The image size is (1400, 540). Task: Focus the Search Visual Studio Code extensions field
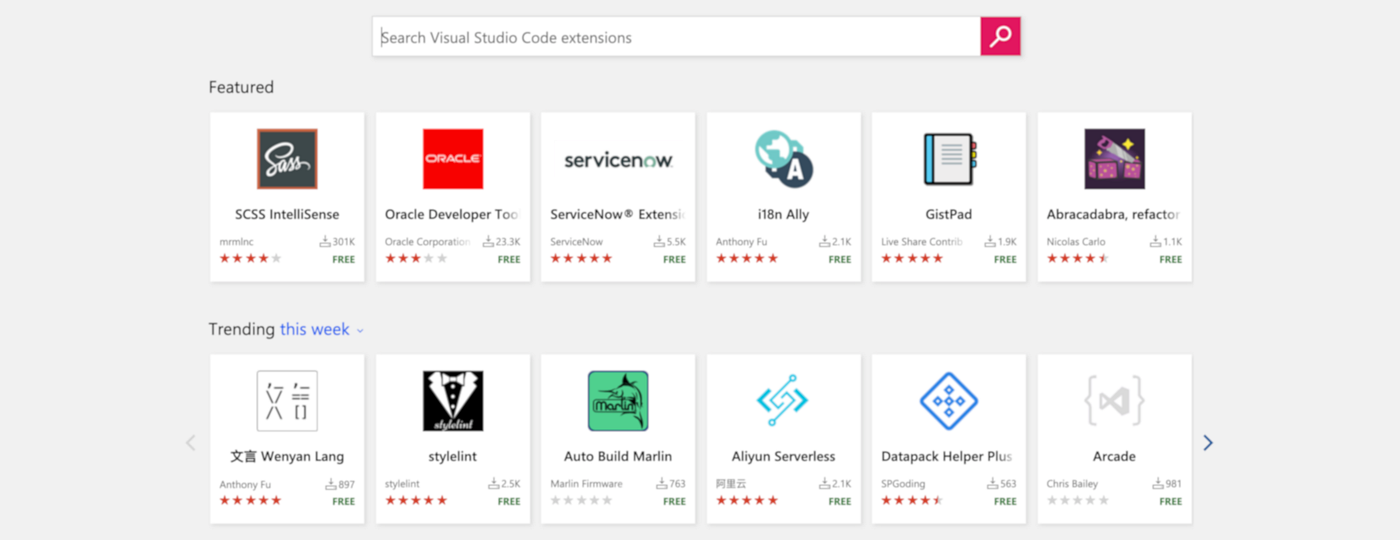coord(677,37)
